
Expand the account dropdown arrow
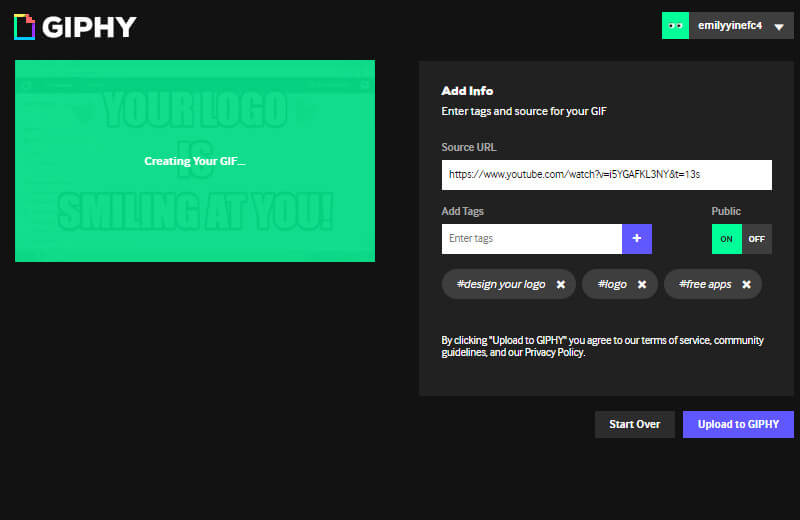779,26
